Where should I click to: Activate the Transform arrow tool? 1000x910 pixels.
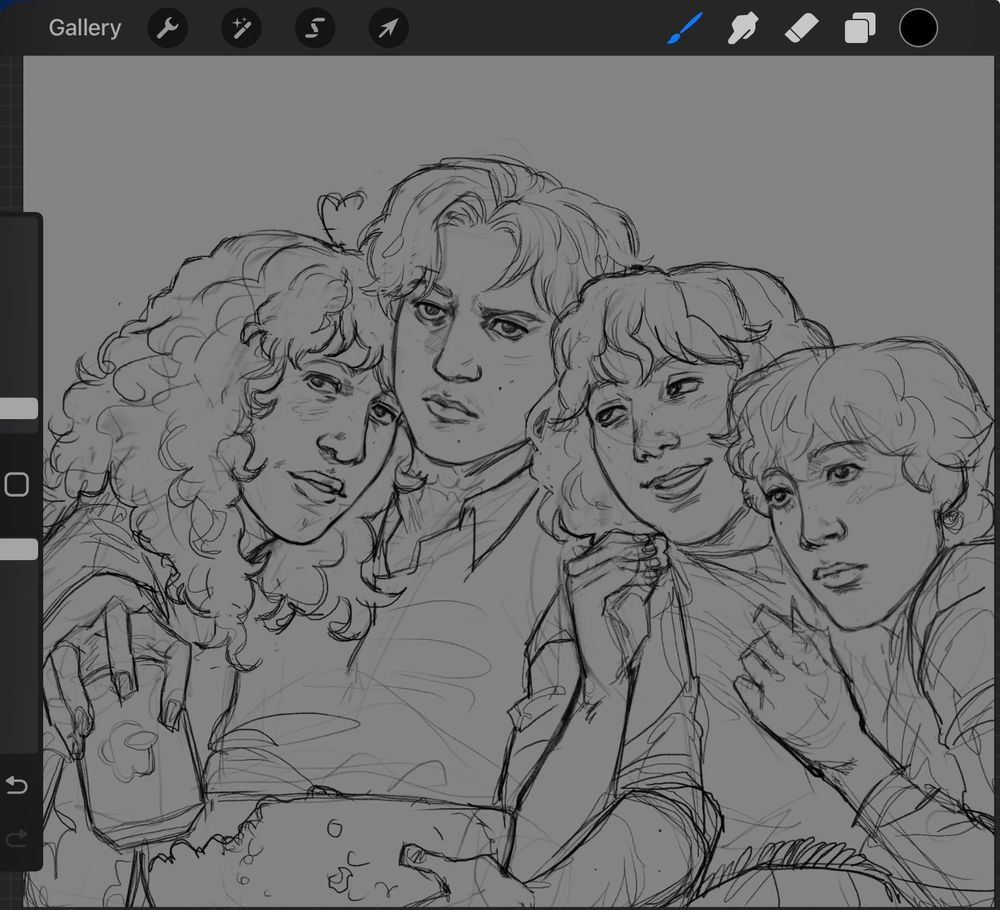[x=388, y=29]
